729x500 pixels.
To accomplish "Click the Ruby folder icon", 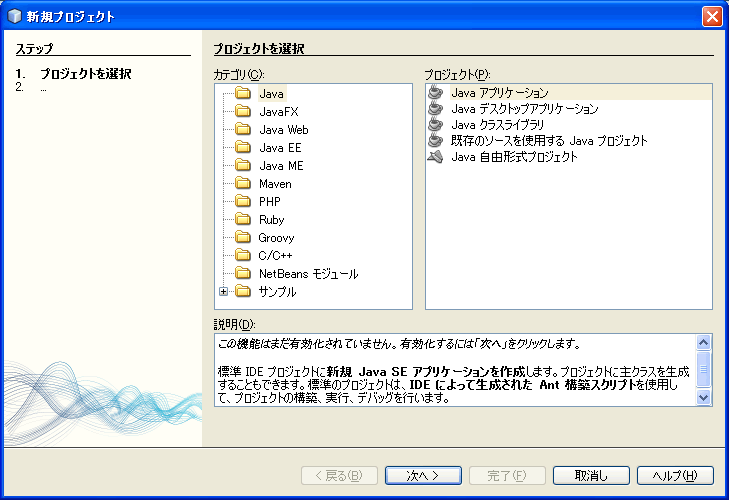I will (243, 219).
